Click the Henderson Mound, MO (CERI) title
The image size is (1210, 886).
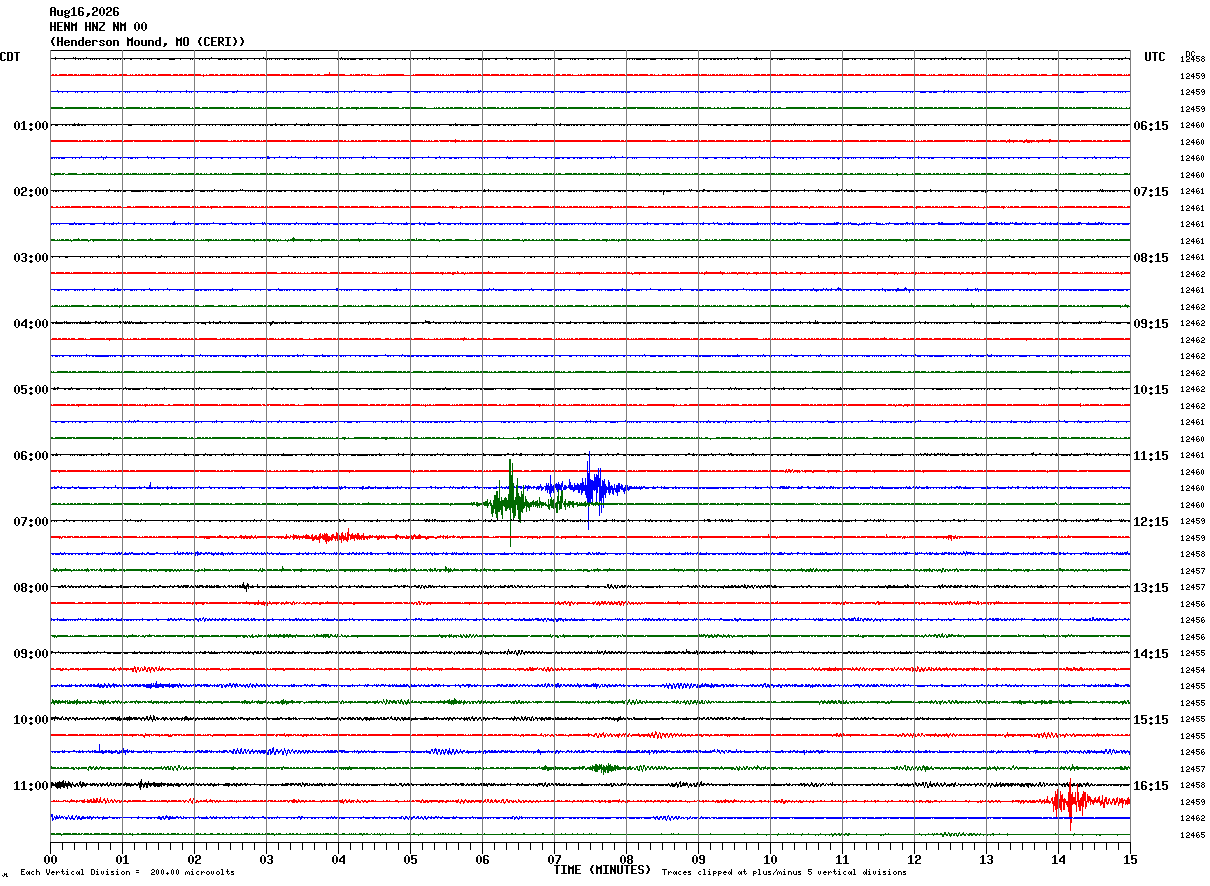click(147, 42)
